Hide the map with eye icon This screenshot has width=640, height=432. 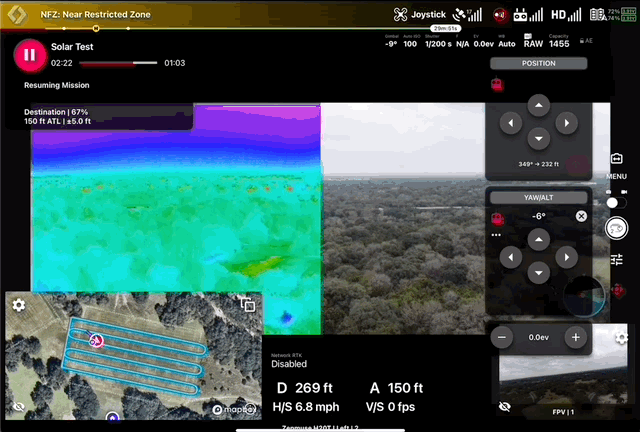(18, 407)
